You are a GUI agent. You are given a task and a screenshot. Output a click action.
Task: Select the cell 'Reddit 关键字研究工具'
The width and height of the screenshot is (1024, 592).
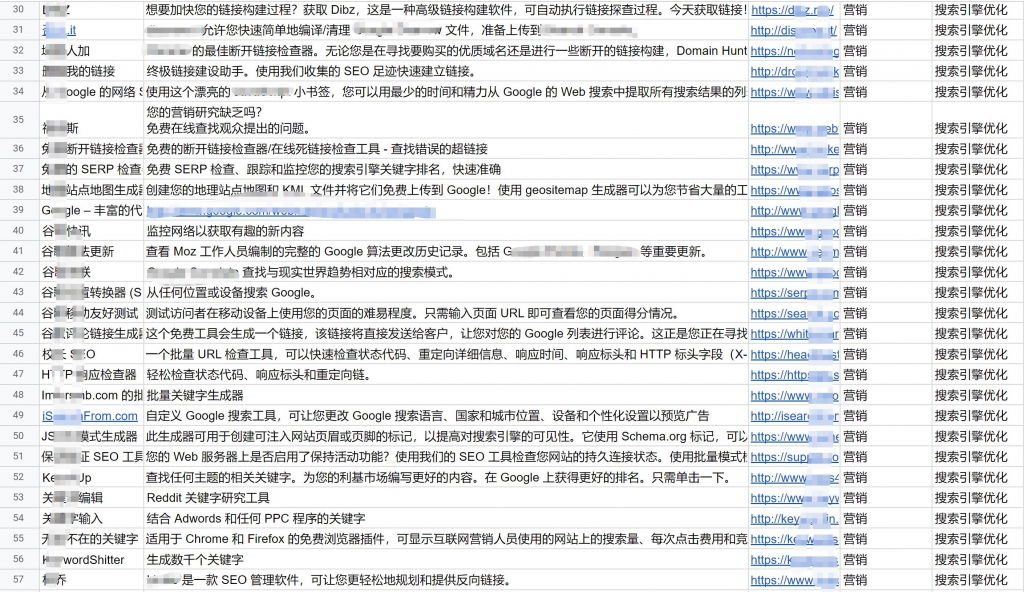point(446,498)
